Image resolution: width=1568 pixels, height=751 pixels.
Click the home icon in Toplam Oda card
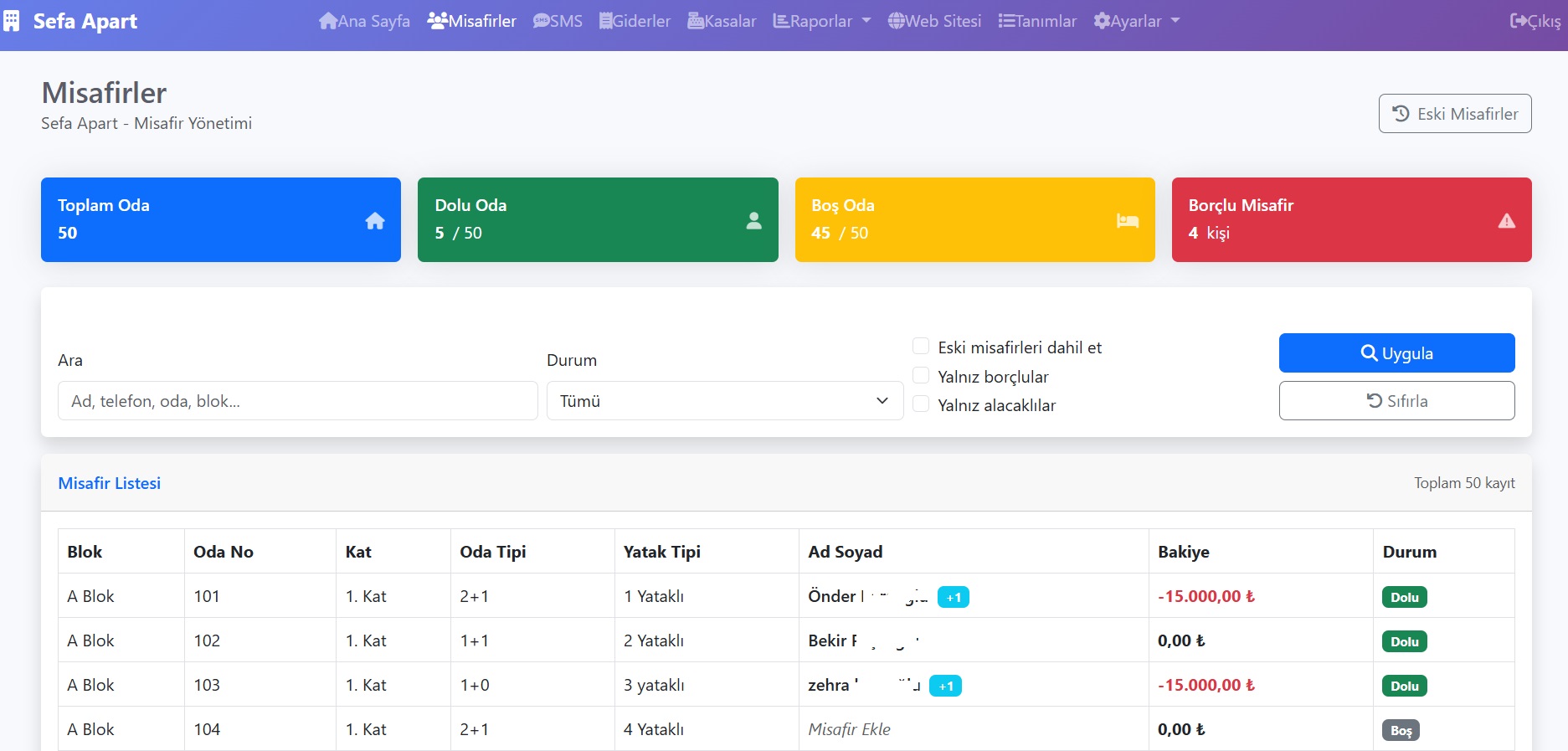(375, 220)
